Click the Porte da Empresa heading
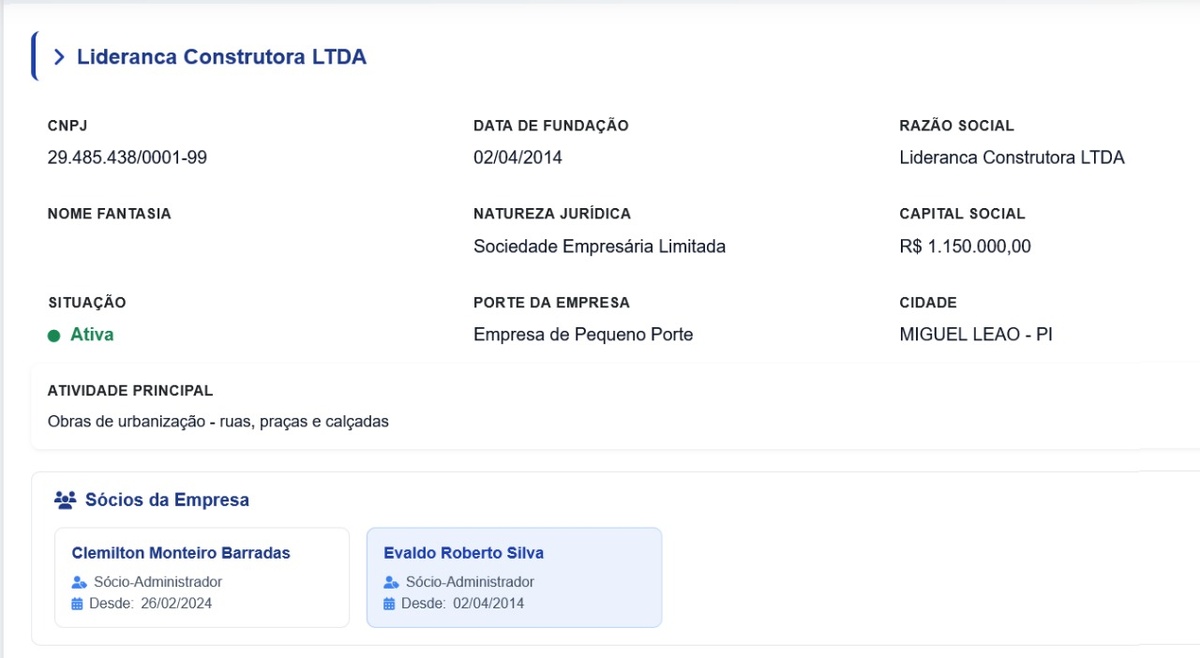Screen dimensions: 1200x658 (550, 302)
